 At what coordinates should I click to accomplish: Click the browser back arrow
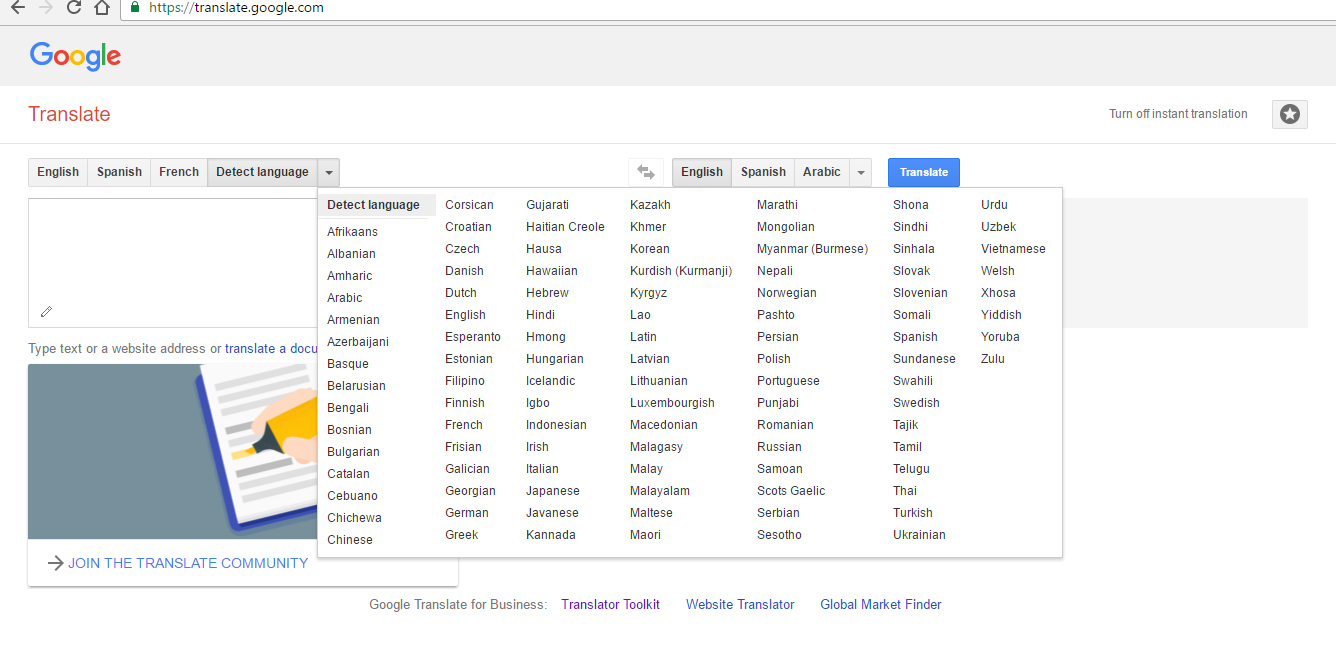point(17,9)
